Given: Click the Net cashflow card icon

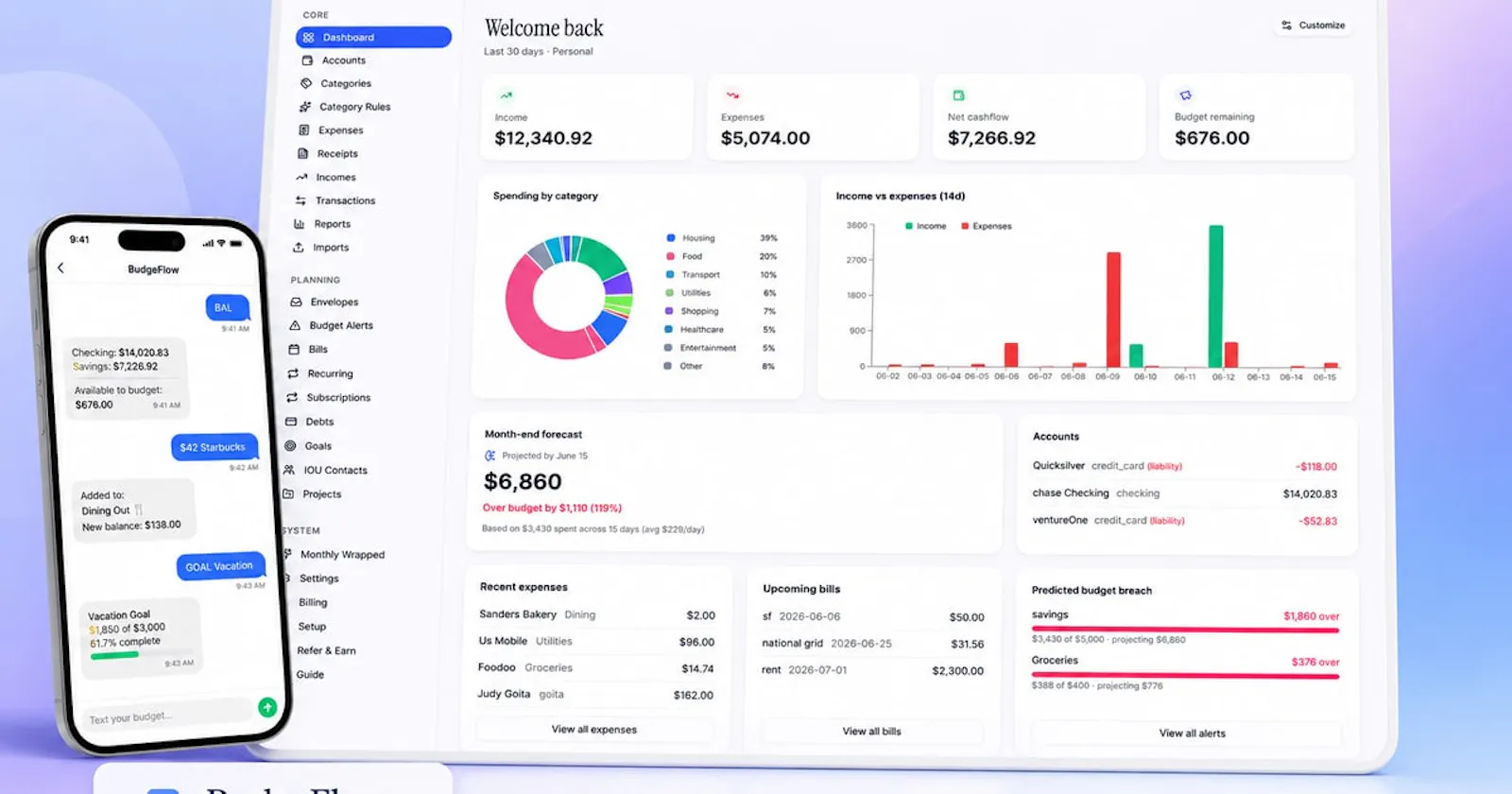Looking at the screenshot, I should point(958,95).
